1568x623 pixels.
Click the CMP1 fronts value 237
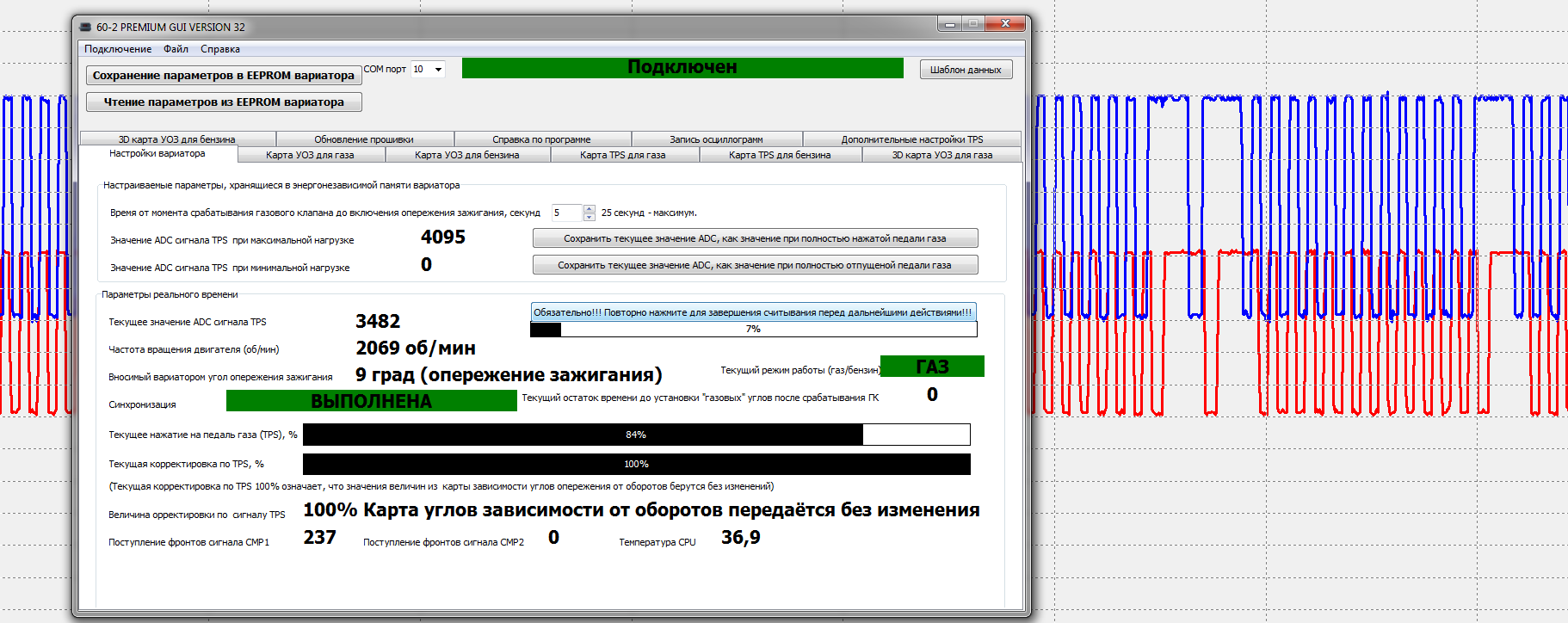tap(319, 537)
